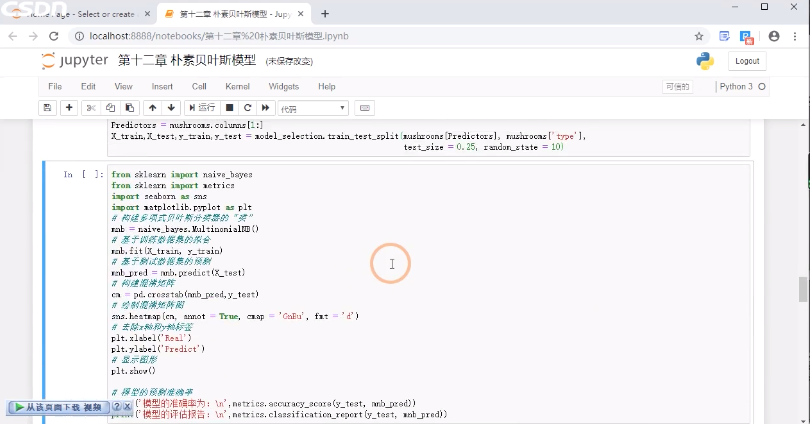Restart the kernel icon

[x=247, y=107]
